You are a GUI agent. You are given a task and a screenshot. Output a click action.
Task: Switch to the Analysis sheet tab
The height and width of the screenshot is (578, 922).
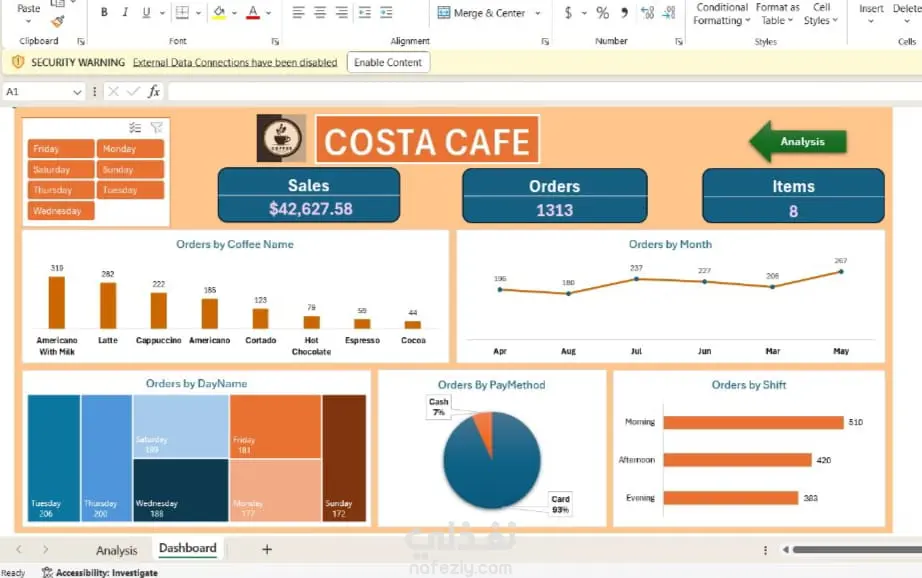116,550
